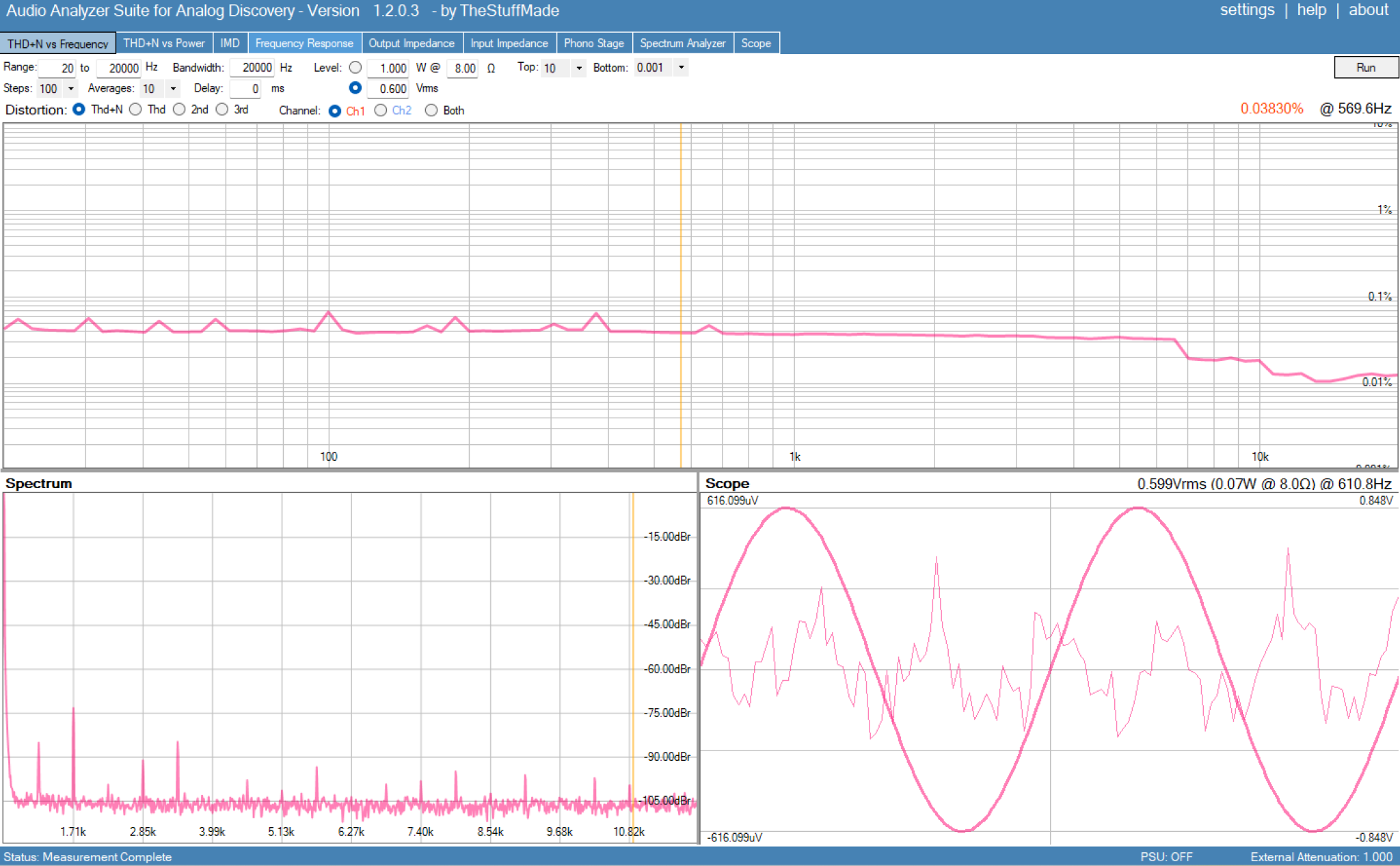The height and width of the screenshot is (866, 1400).
Task: Click the 0.03830% distortion readout
Action: [1271, 109]
